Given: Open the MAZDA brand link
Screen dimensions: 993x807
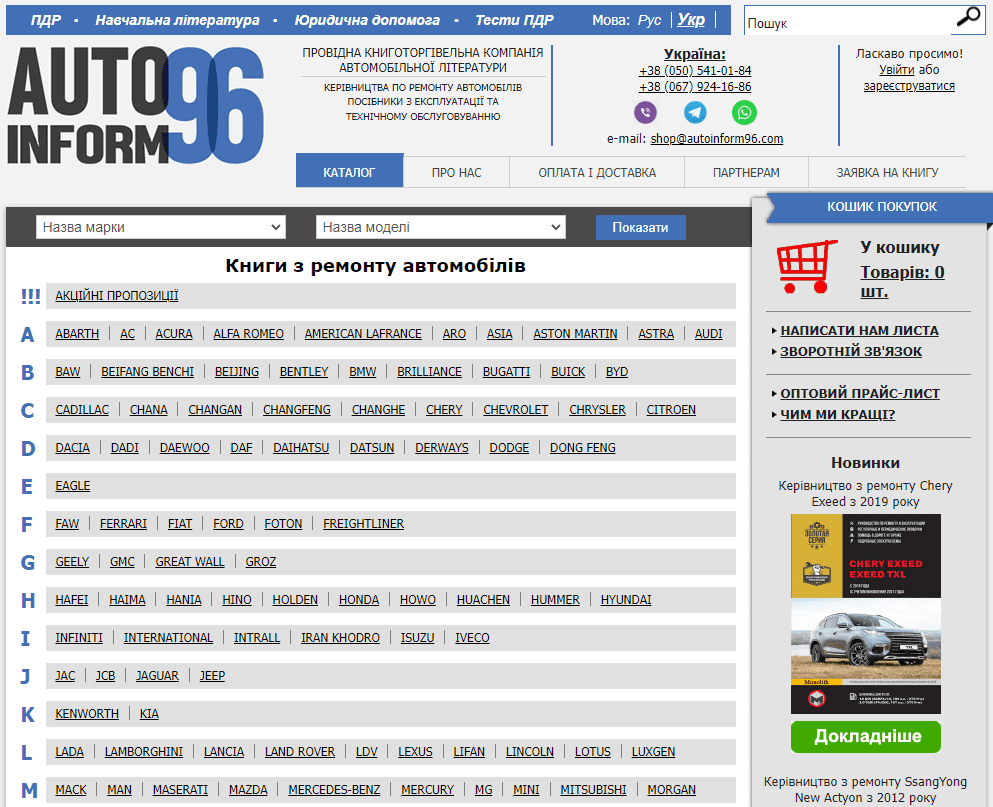Looking at the screenshot, I should [248, 790].
